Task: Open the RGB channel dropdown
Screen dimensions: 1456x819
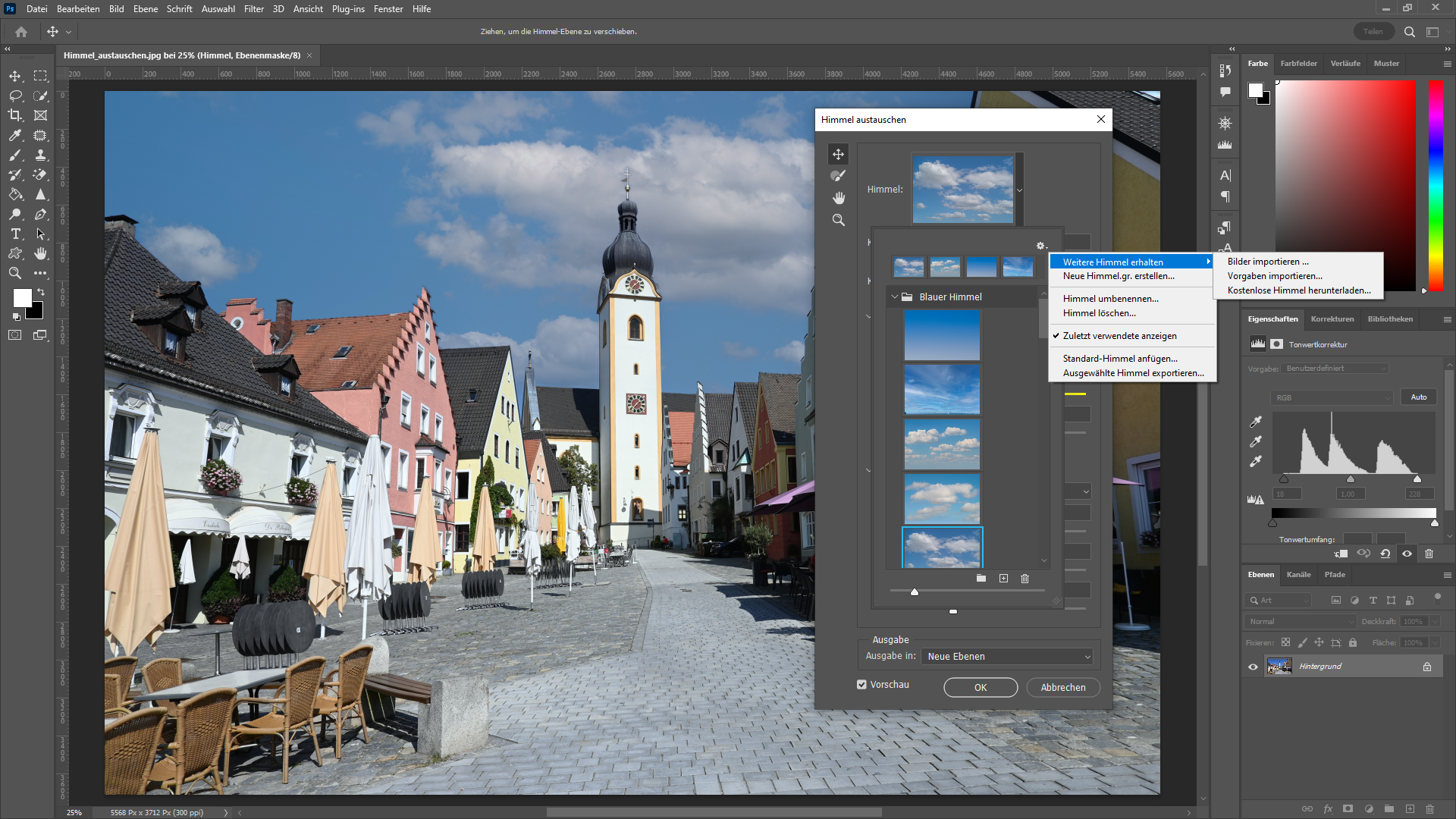Action: 1332,397
